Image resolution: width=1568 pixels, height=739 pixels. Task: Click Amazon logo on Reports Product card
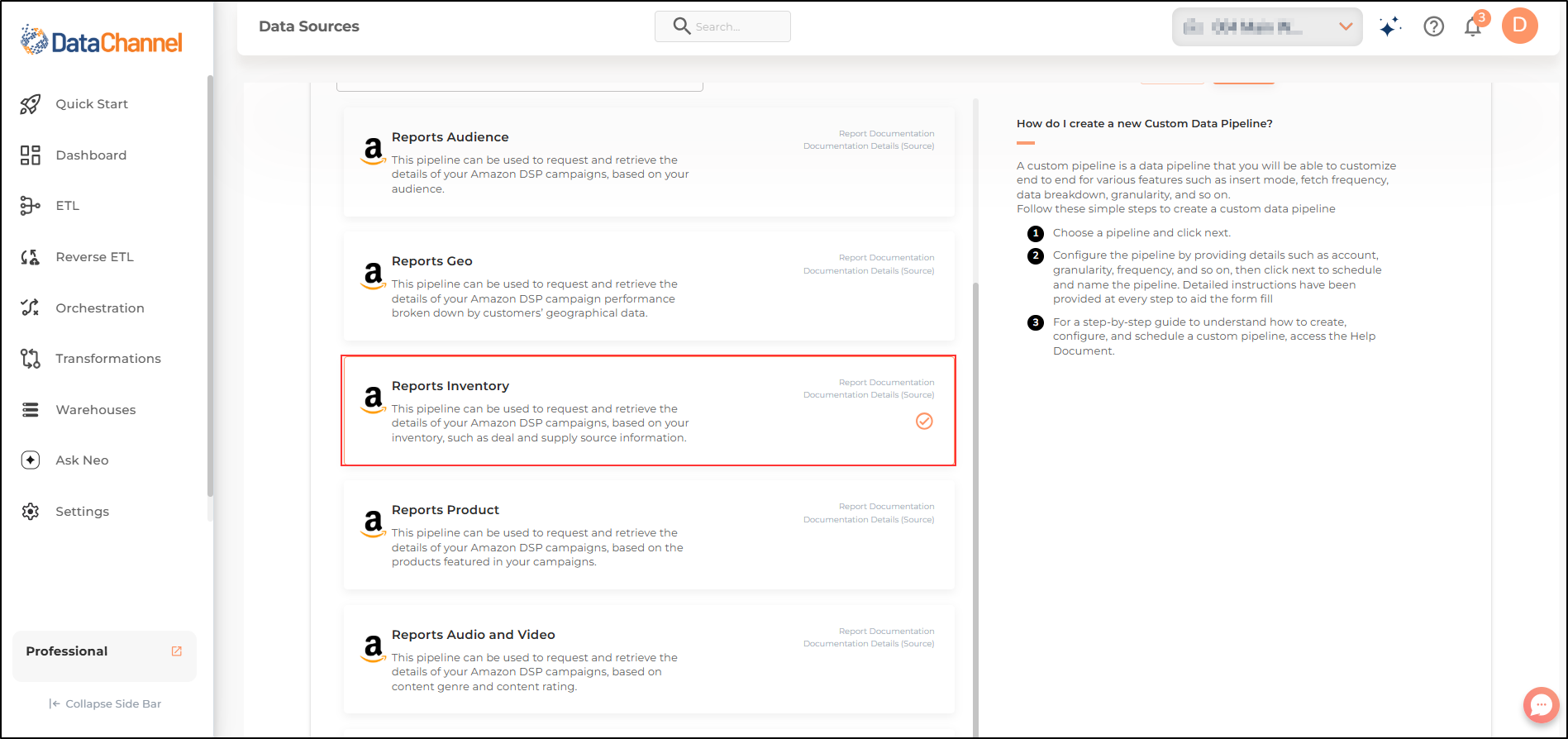pos(374,523)
